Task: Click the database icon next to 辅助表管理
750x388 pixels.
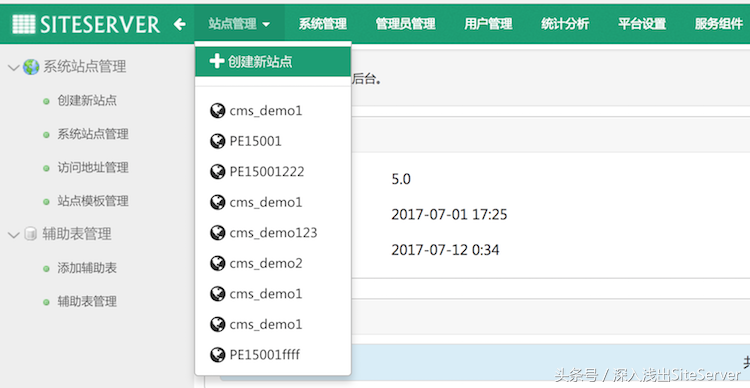Action: [30, 234]
